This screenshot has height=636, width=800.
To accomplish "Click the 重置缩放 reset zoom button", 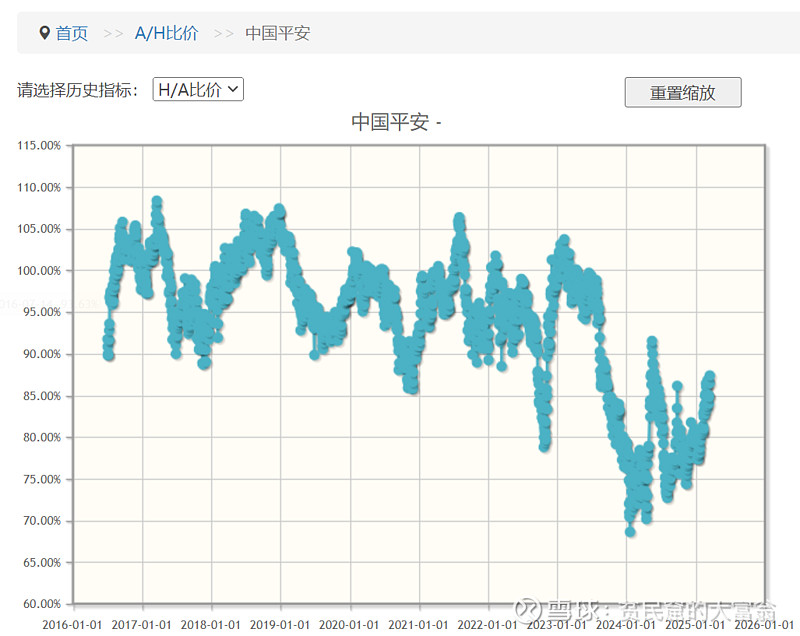I will point(683,92).
